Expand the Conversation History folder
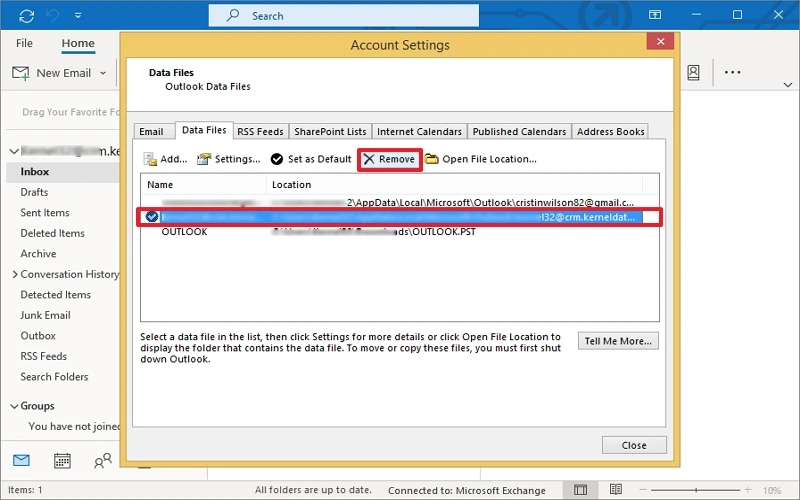Screen dimensions: 800x500 tap(15, 274)
